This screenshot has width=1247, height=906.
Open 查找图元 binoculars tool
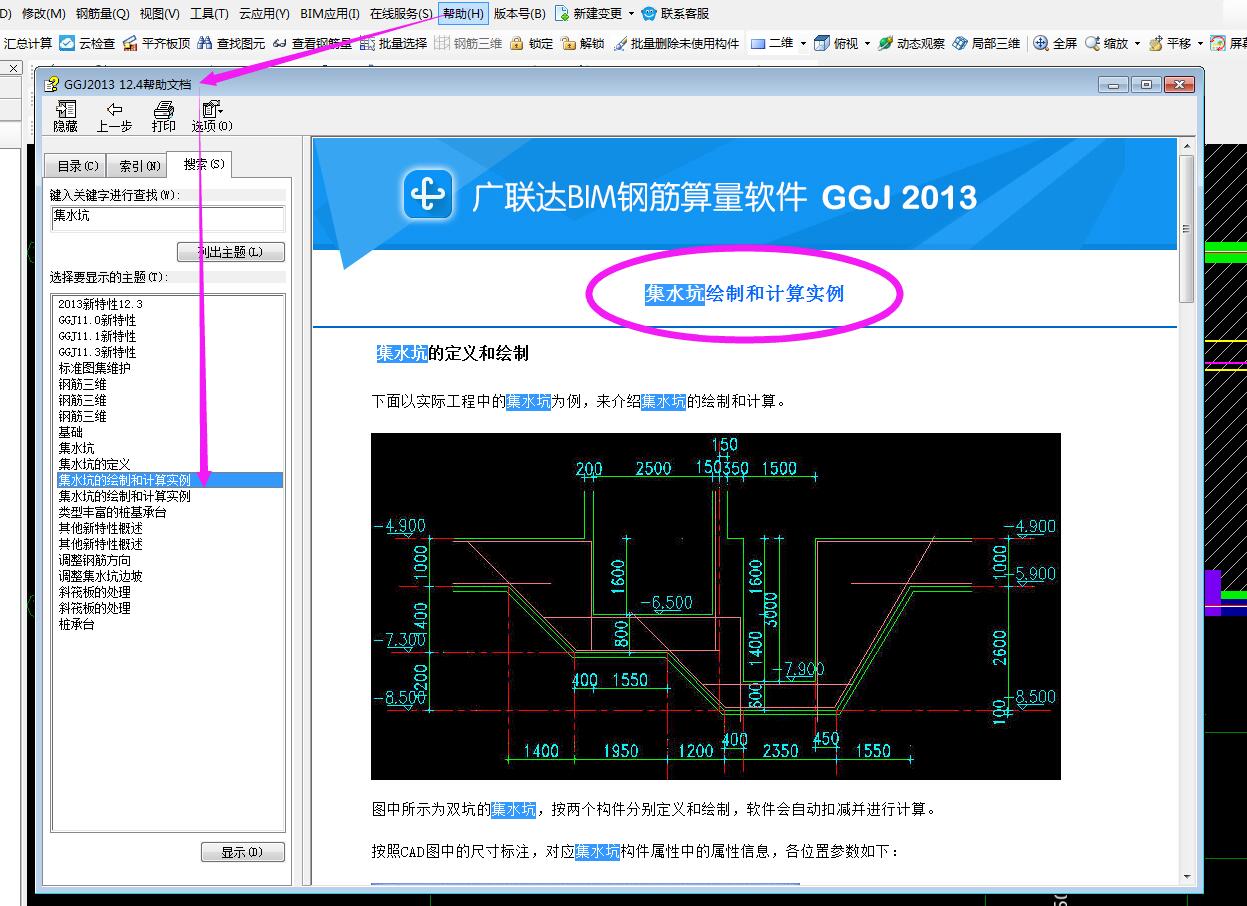[231, 43]
